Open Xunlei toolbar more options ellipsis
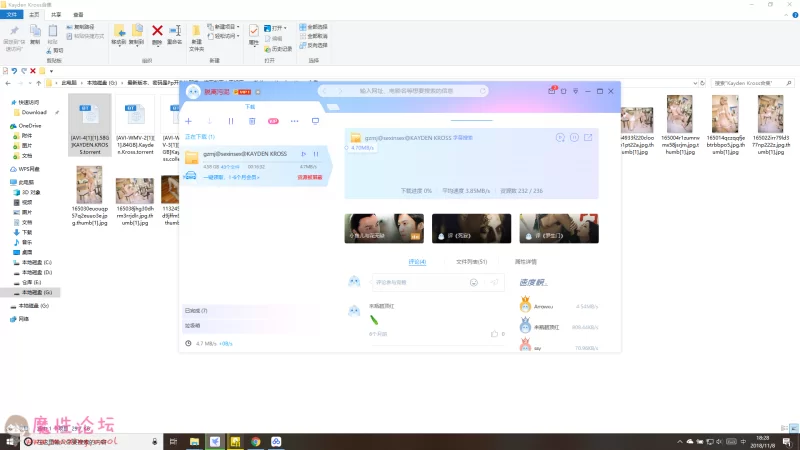Viewport: 800px width, 450px height. point(294,121)
